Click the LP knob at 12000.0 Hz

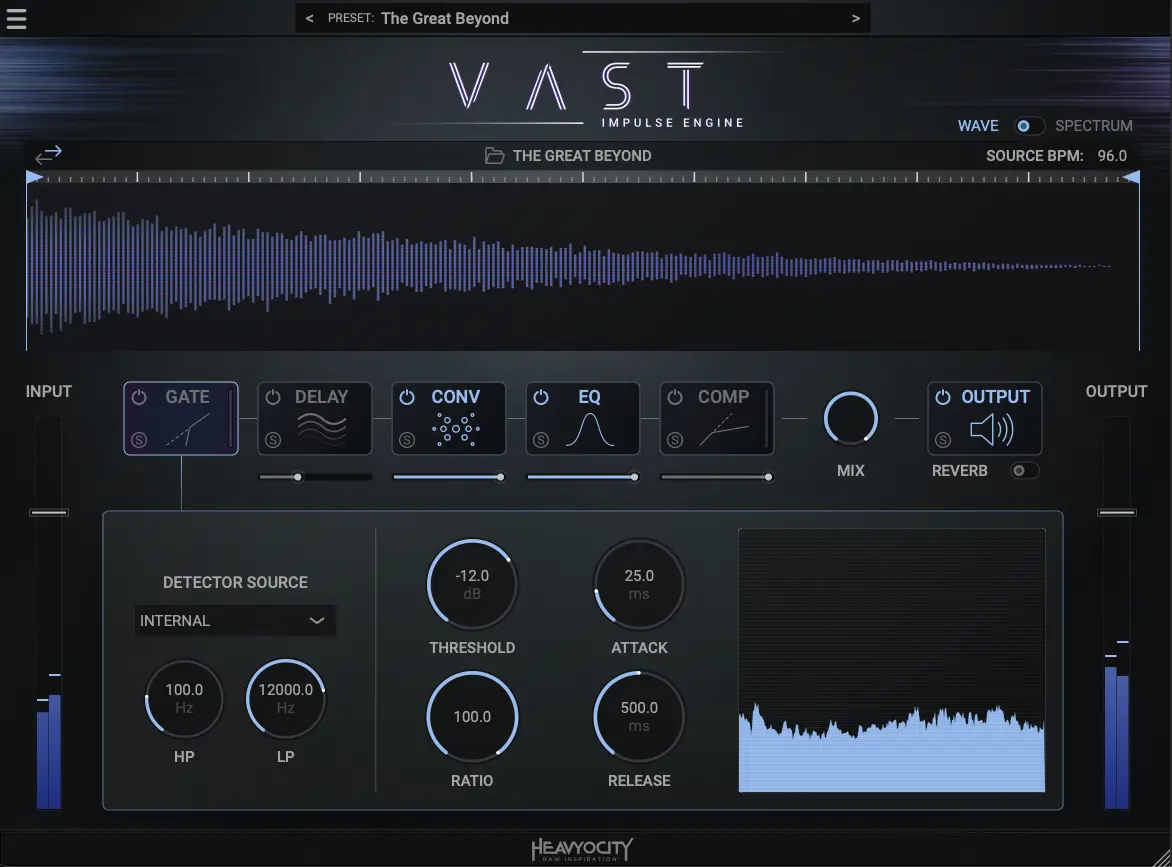coord(286,699)
